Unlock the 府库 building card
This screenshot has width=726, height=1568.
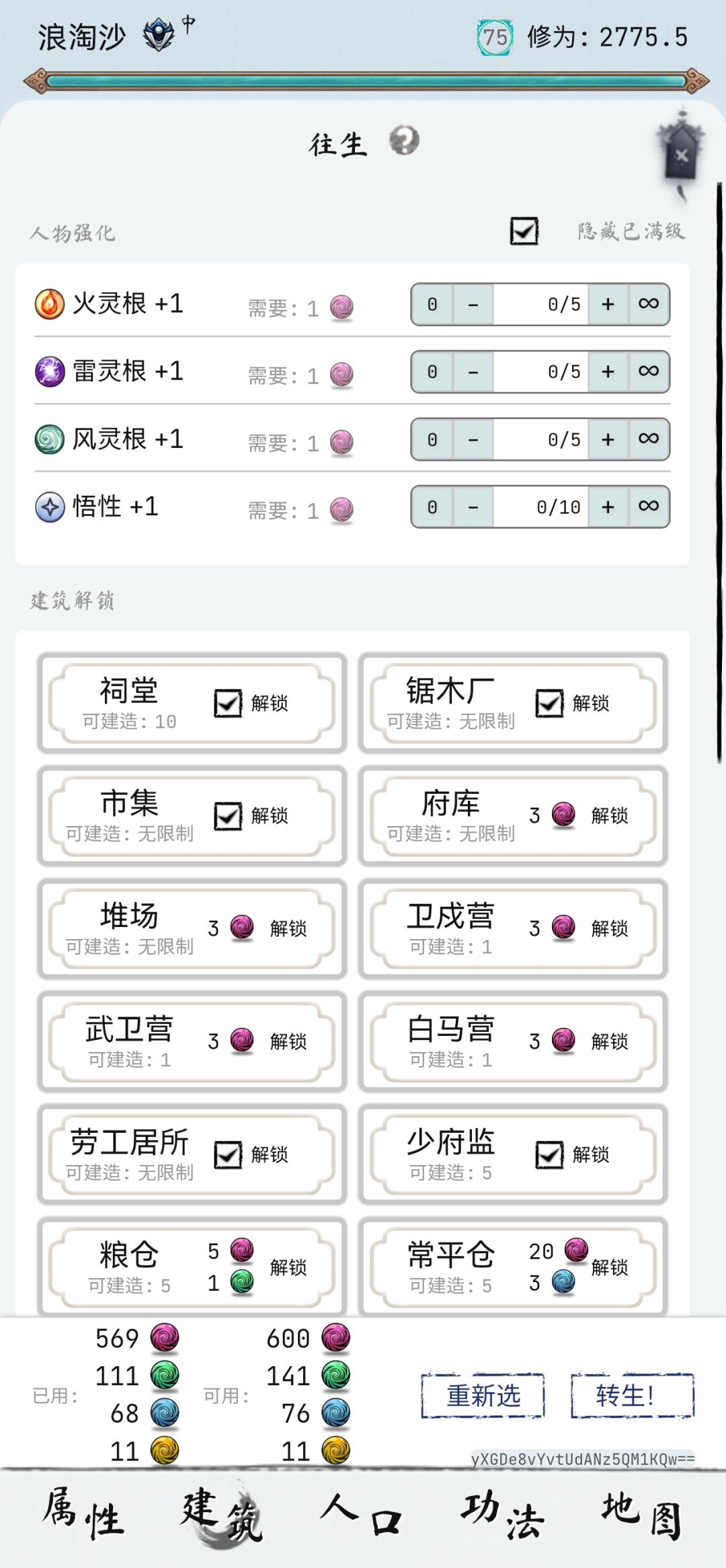[x=609, y=816]
